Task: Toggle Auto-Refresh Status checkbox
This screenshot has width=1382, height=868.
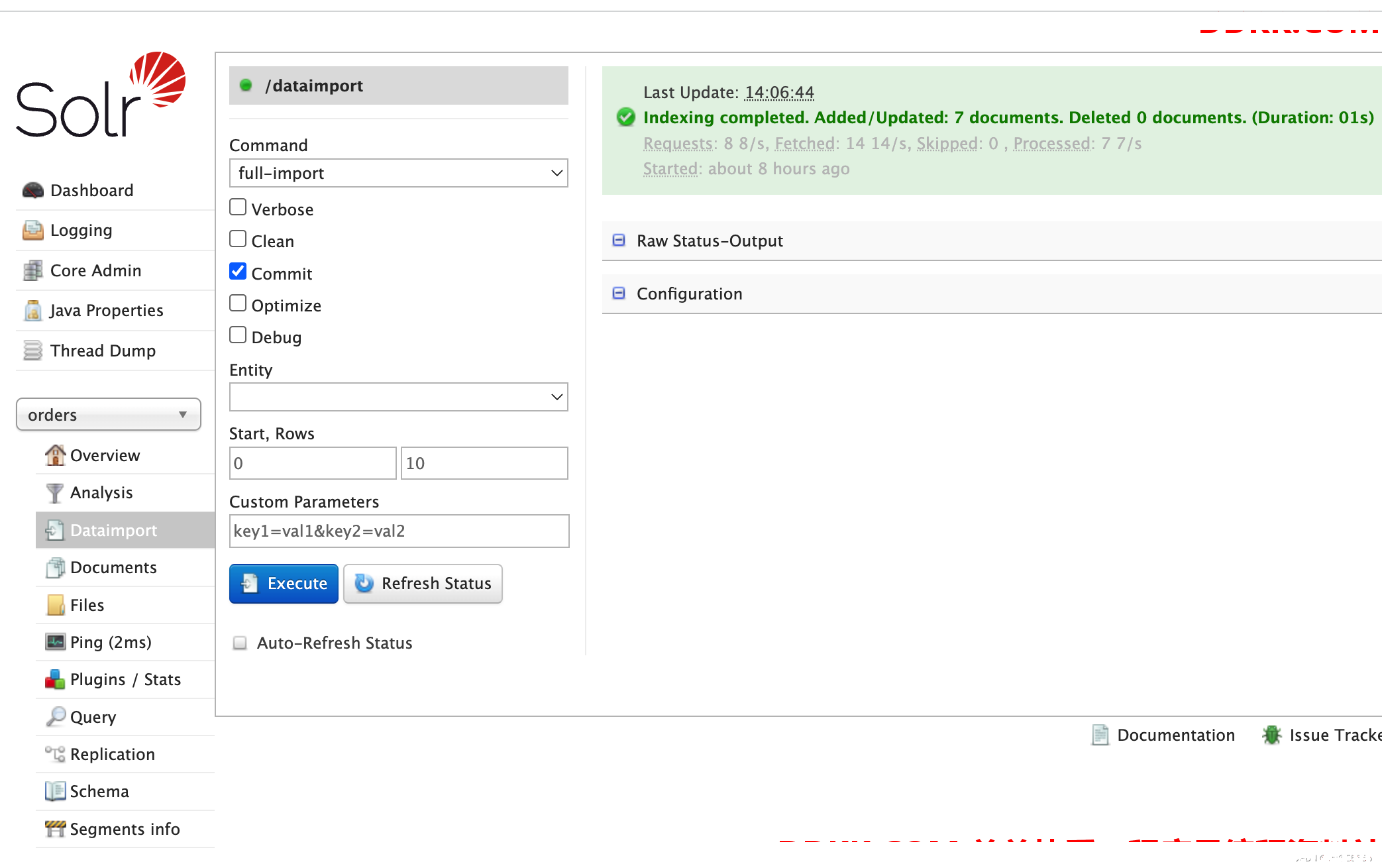Action: (240, 643)
